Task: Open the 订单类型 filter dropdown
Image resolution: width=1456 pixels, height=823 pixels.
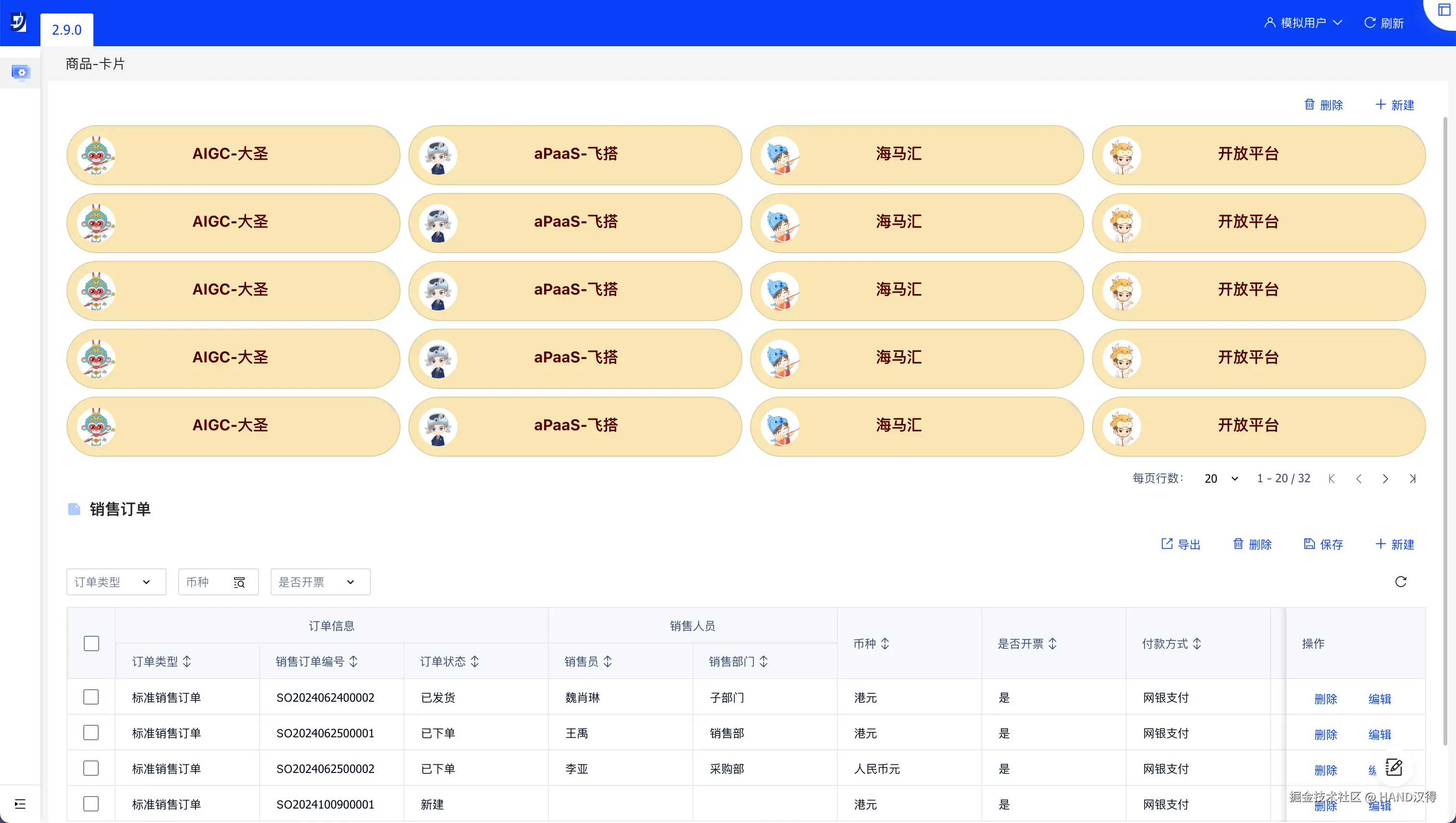Action: point(116,582)
